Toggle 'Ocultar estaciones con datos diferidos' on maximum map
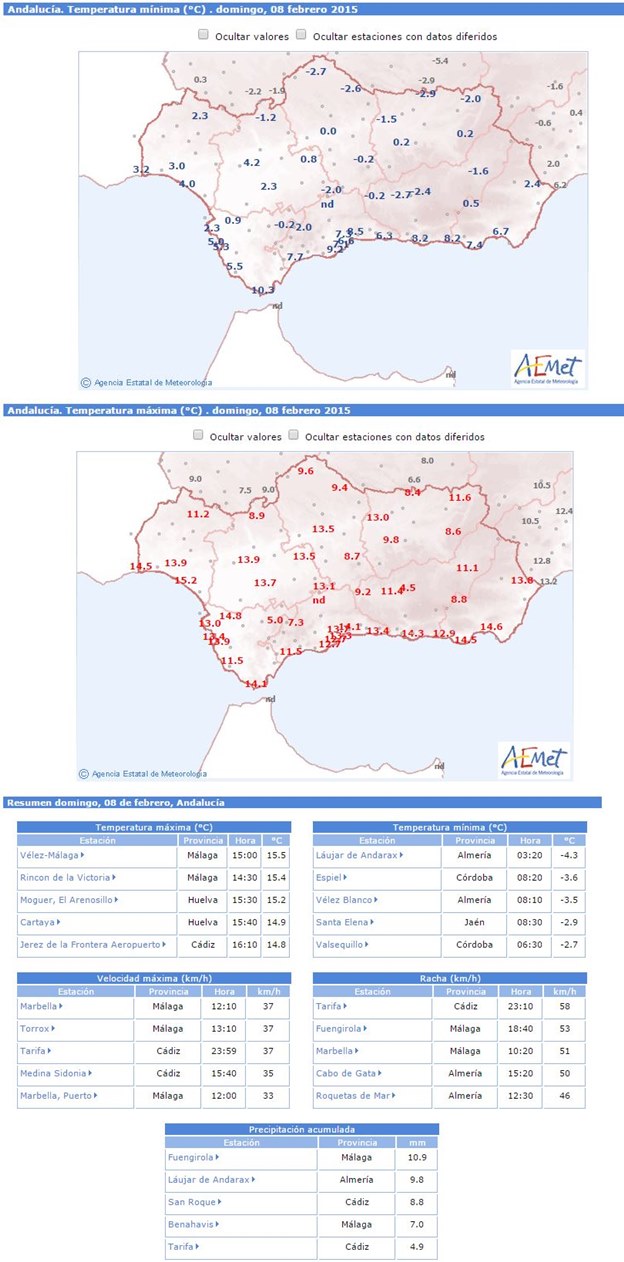 pyautogui.click(x=294, y=436)
